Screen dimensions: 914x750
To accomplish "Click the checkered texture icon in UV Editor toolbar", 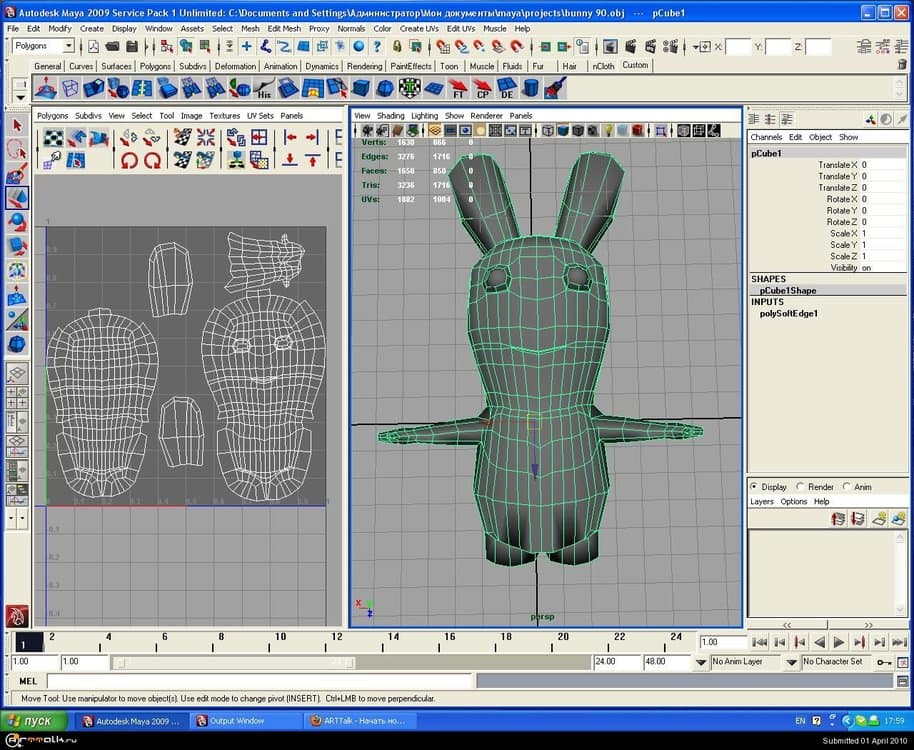I will [51, 137].
